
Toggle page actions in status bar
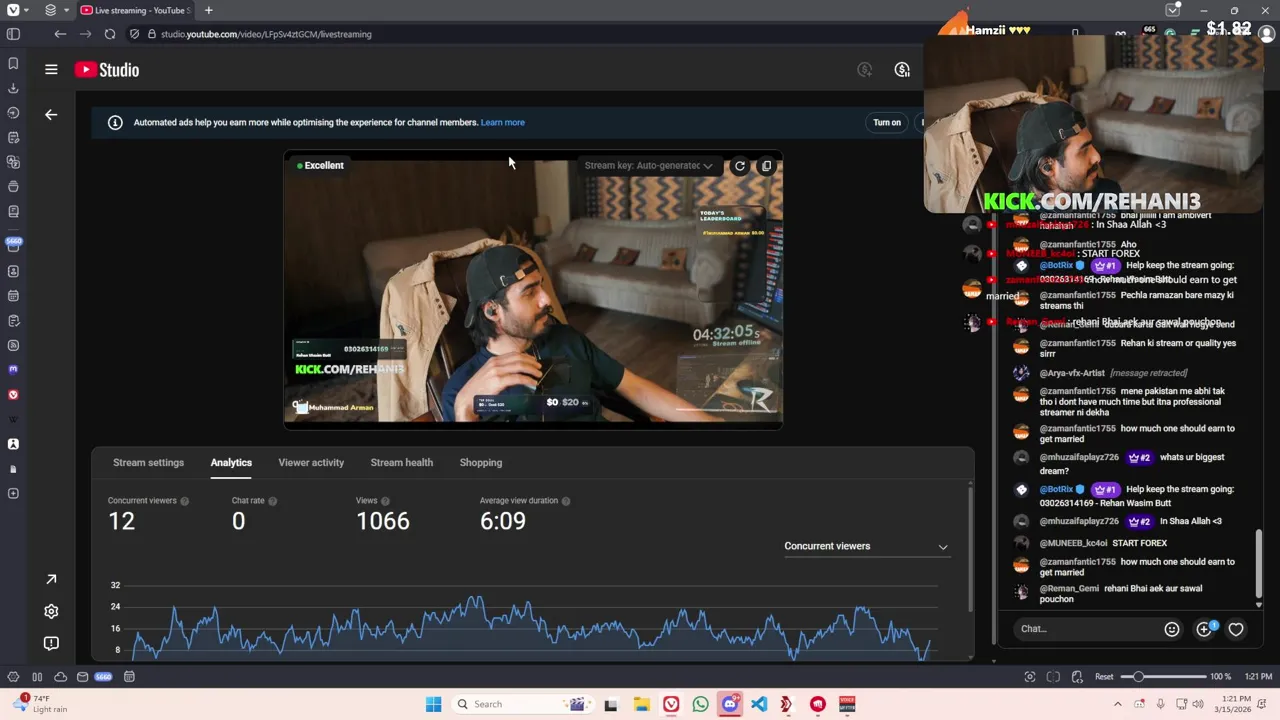point(1077,677)
